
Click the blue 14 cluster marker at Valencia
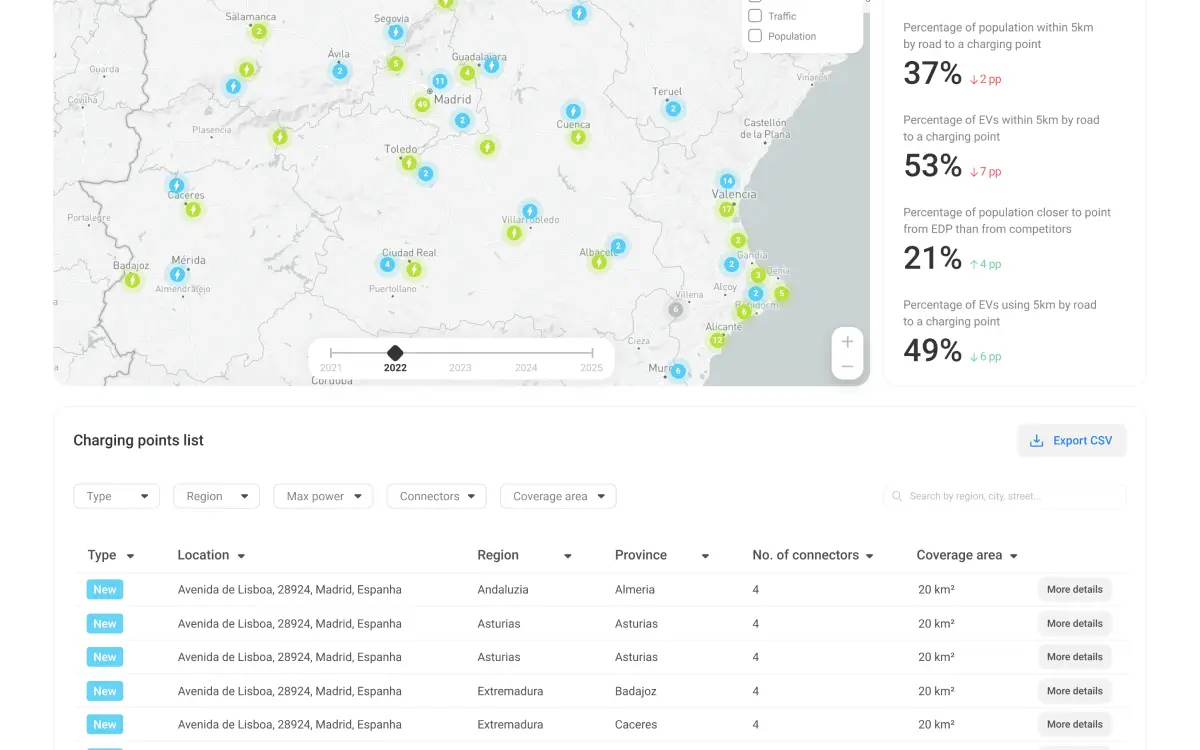tap(727, 182)
